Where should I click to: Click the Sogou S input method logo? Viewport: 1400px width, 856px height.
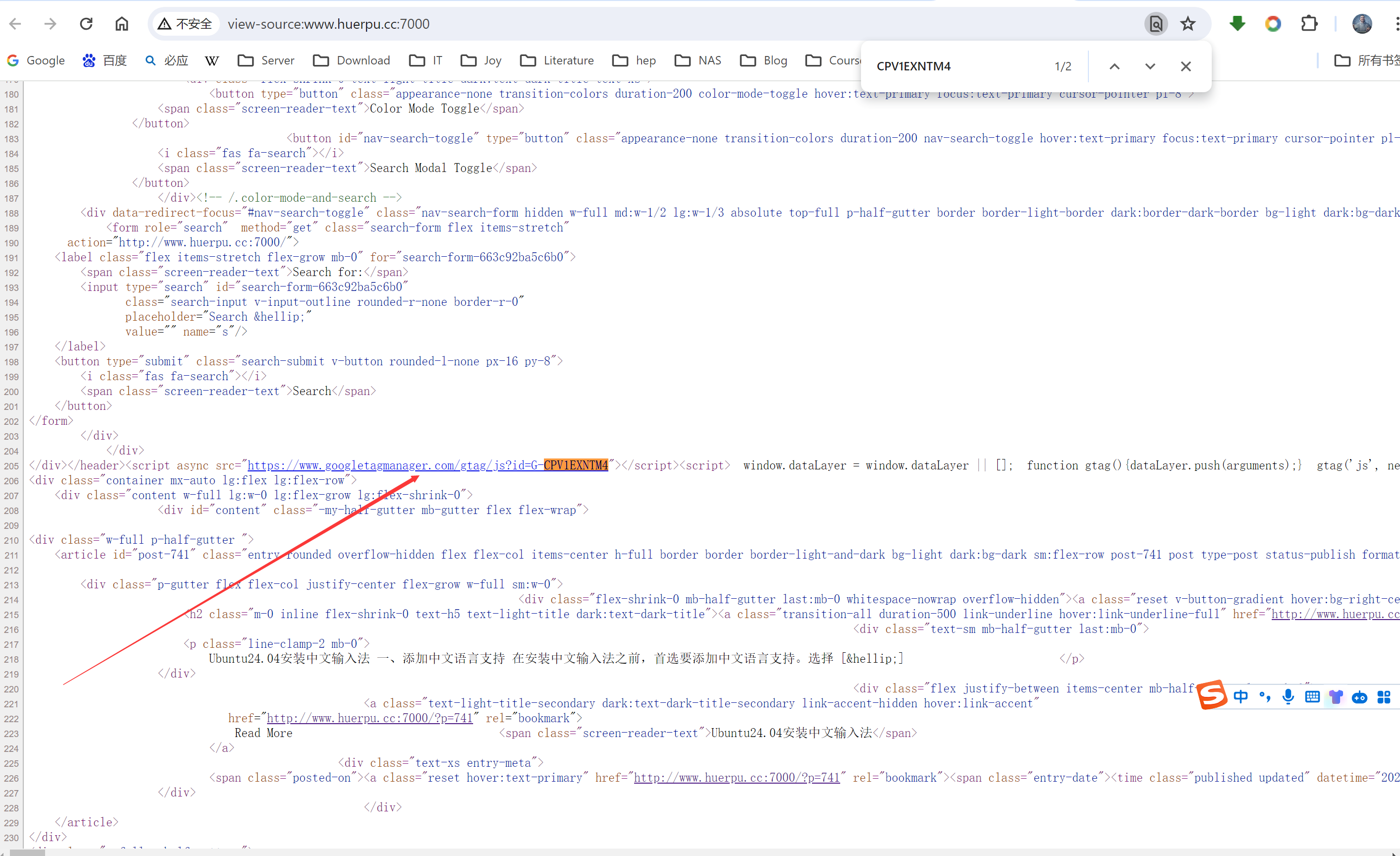click(1212, 694)
